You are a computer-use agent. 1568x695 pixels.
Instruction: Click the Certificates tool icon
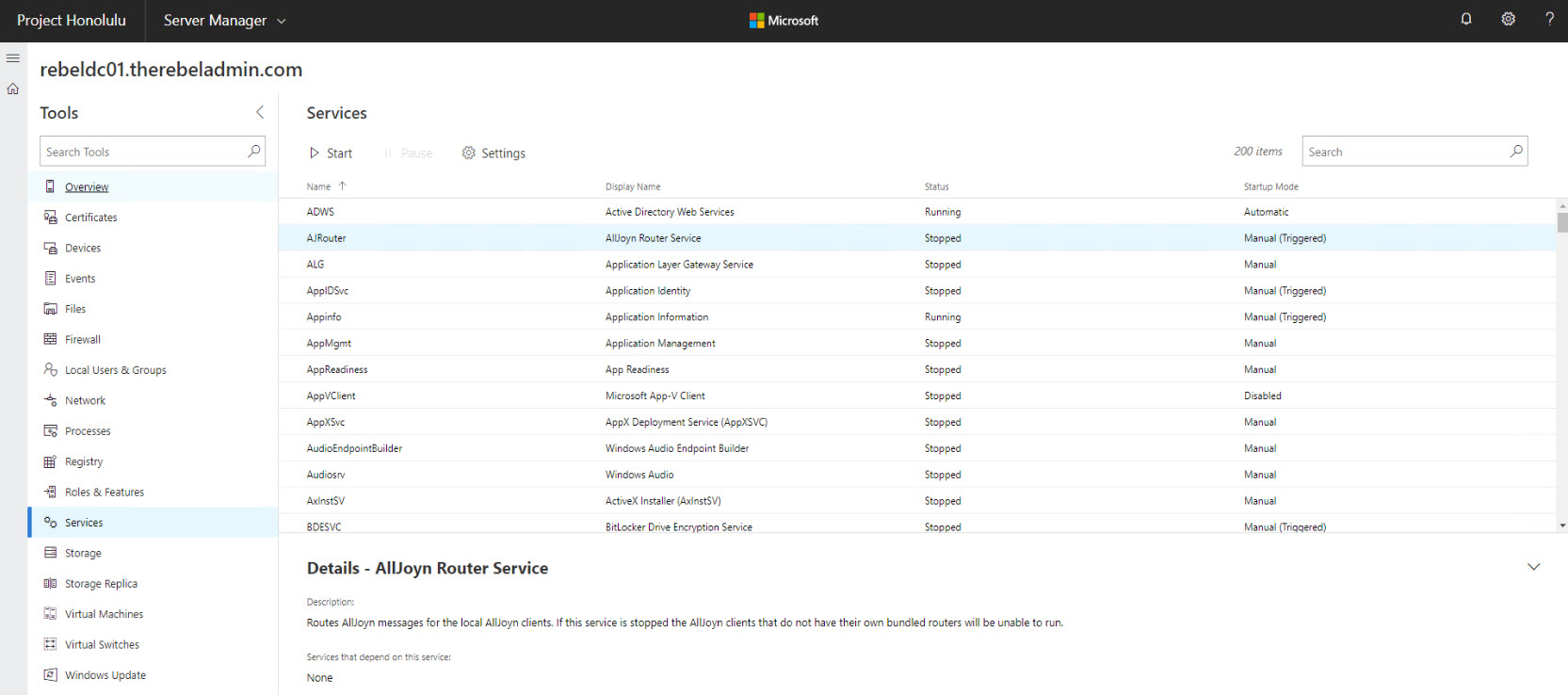tap(50, 217)
